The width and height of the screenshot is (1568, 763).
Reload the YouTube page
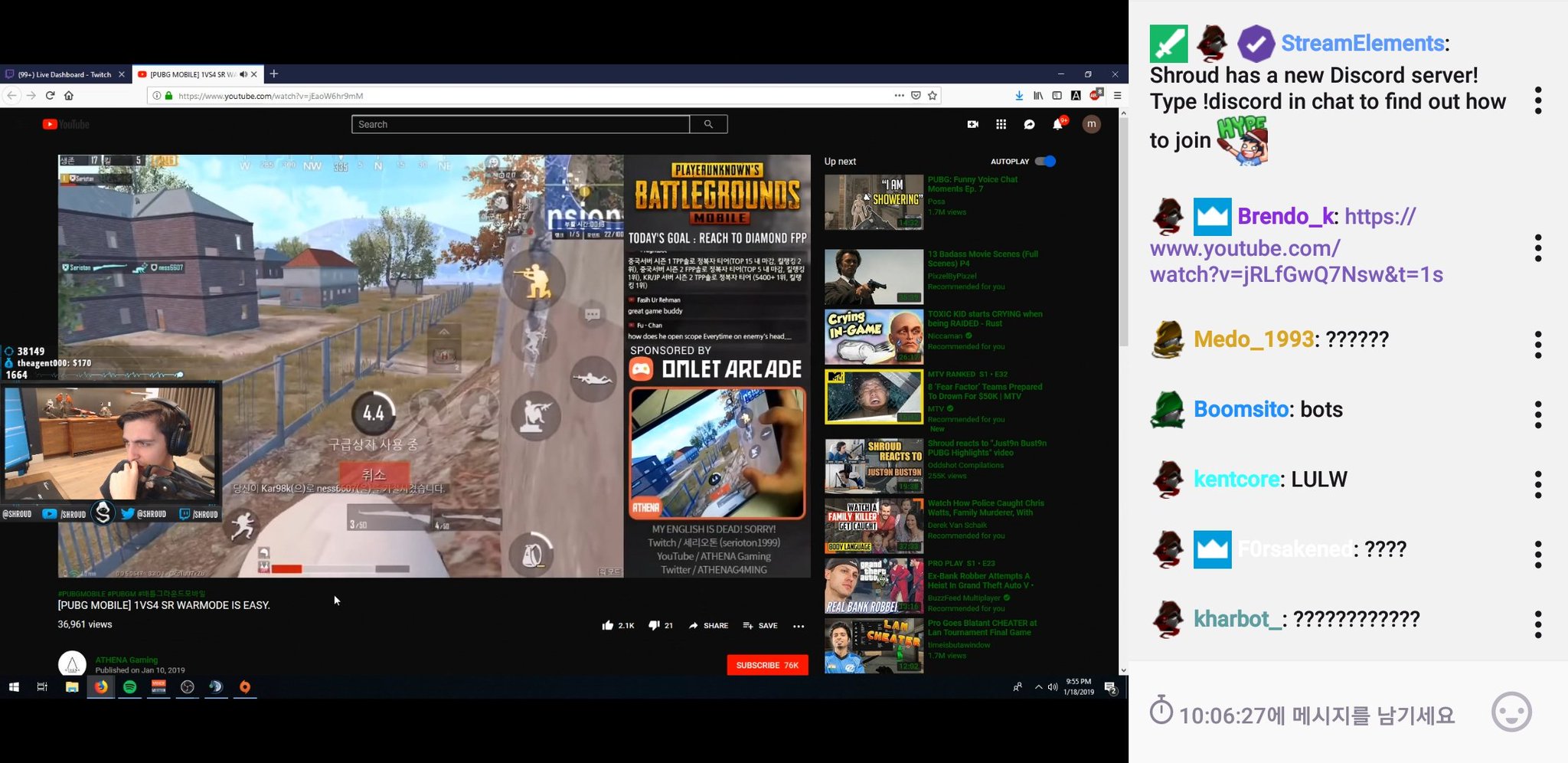click(x=50, y=96)
